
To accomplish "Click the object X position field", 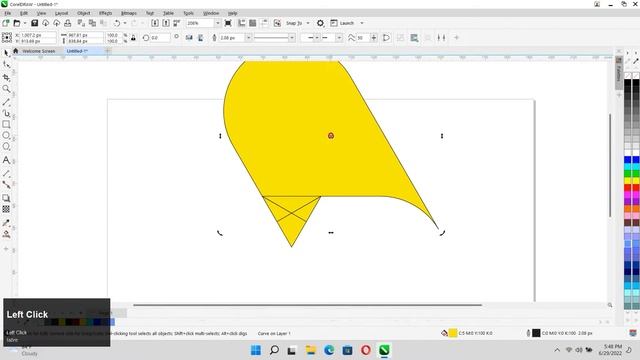I will coord(37,35).
